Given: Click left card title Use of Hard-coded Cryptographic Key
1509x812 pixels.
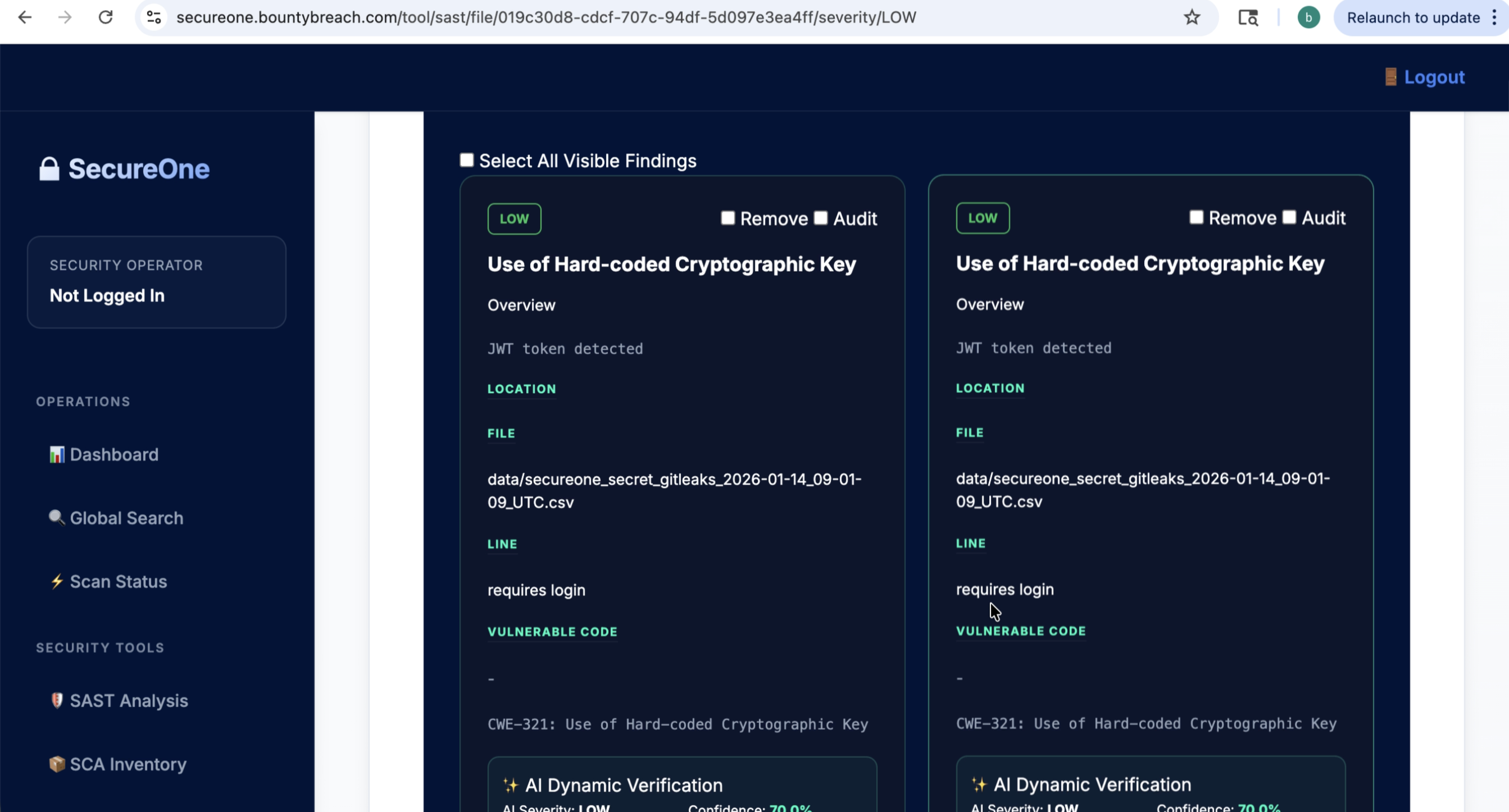Looking at the screenshot, I should (671, 264).
